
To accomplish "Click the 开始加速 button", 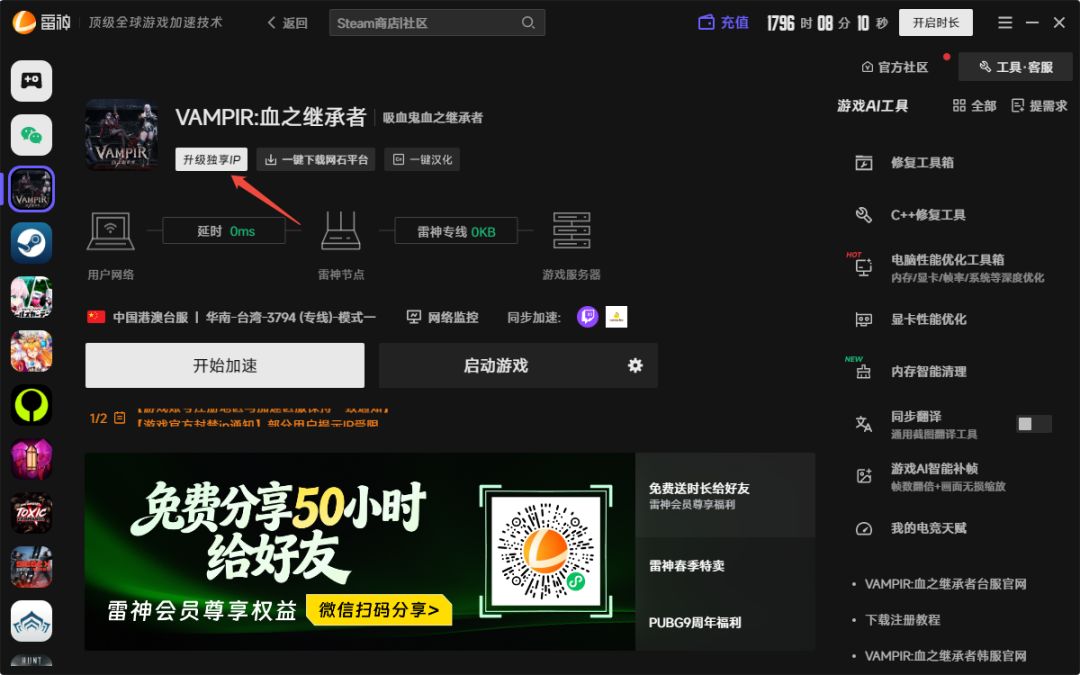I will click(225, 365).
